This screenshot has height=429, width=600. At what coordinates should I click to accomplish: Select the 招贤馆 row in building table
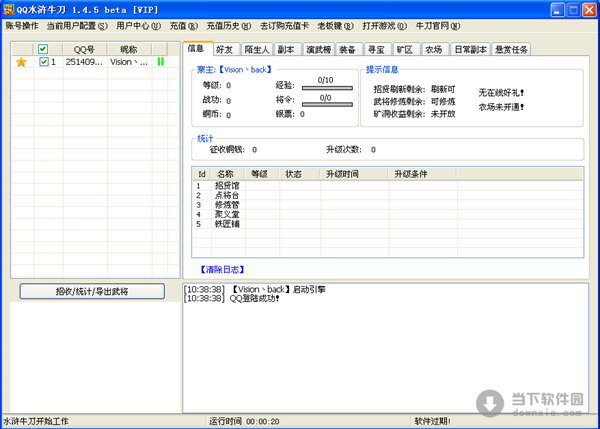(x=226, y=185)
